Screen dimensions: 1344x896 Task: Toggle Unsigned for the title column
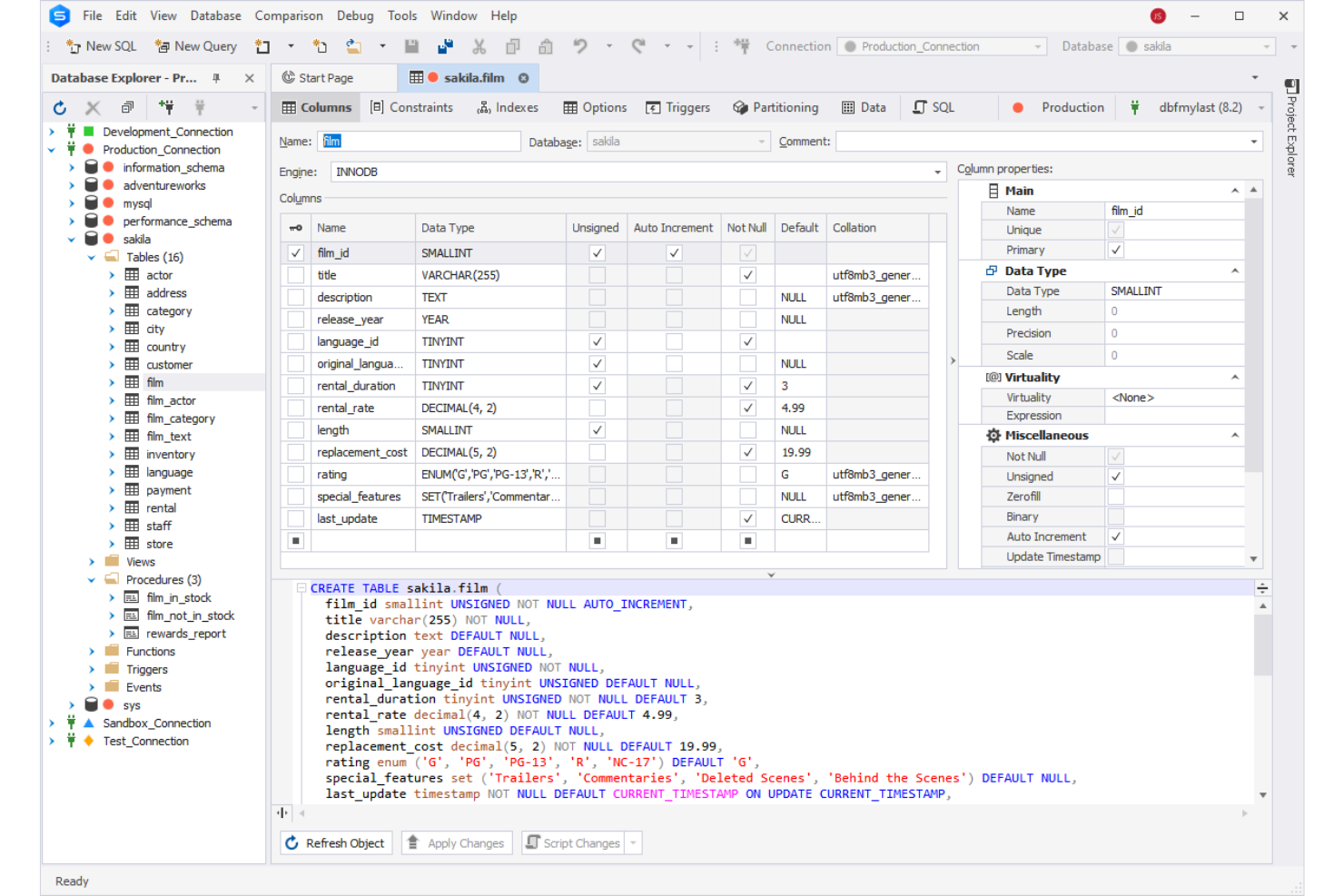[x=596, y=274]
